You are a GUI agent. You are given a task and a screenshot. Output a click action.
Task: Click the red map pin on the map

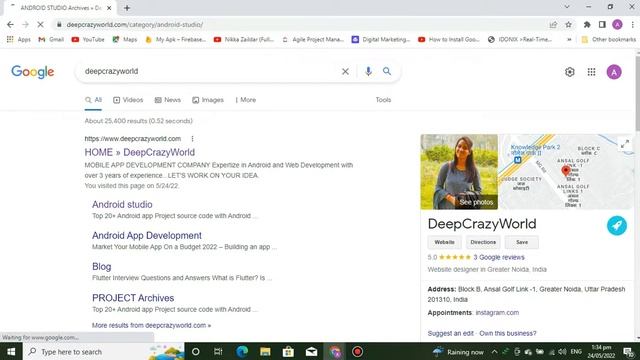click(566, 171)
